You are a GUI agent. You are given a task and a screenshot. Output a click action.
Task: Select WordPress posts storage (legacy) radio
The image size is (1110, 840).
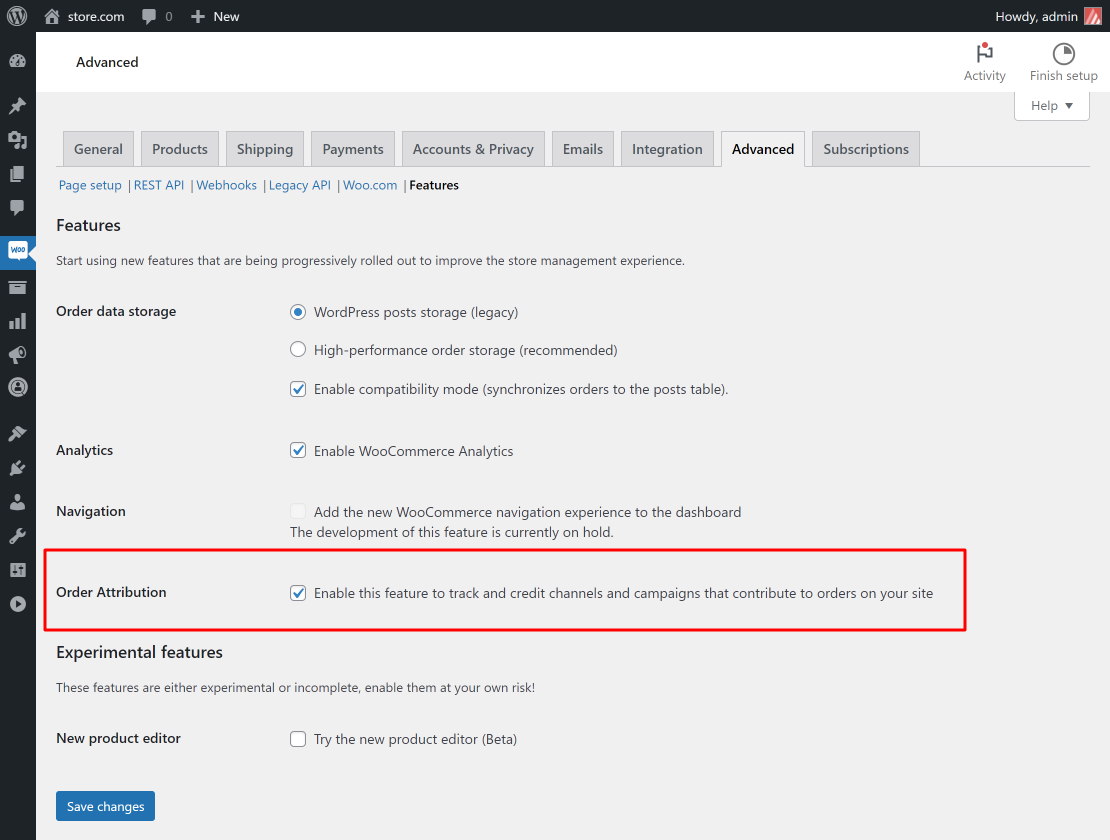298,312
